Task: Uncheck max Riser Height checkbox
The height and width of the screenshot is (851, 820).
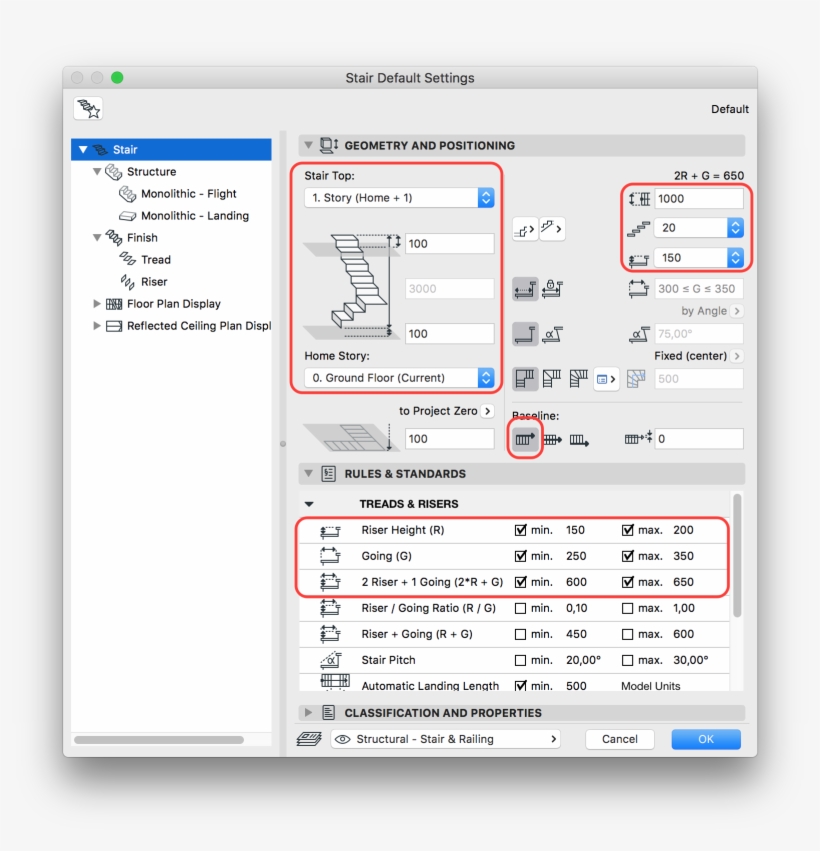Action: pos(628,529)
